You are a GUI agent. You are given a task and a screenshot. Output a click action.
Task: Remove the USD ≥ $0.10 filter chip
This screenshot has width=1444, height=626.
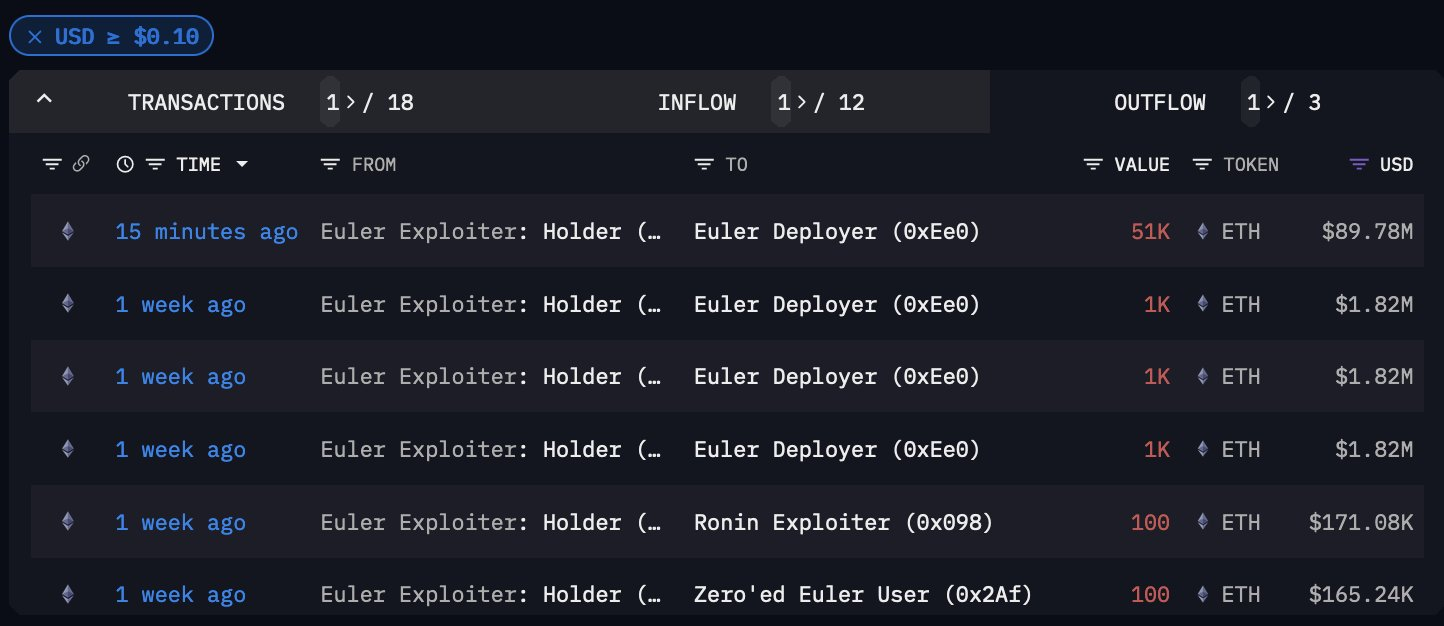pos(35,37)
